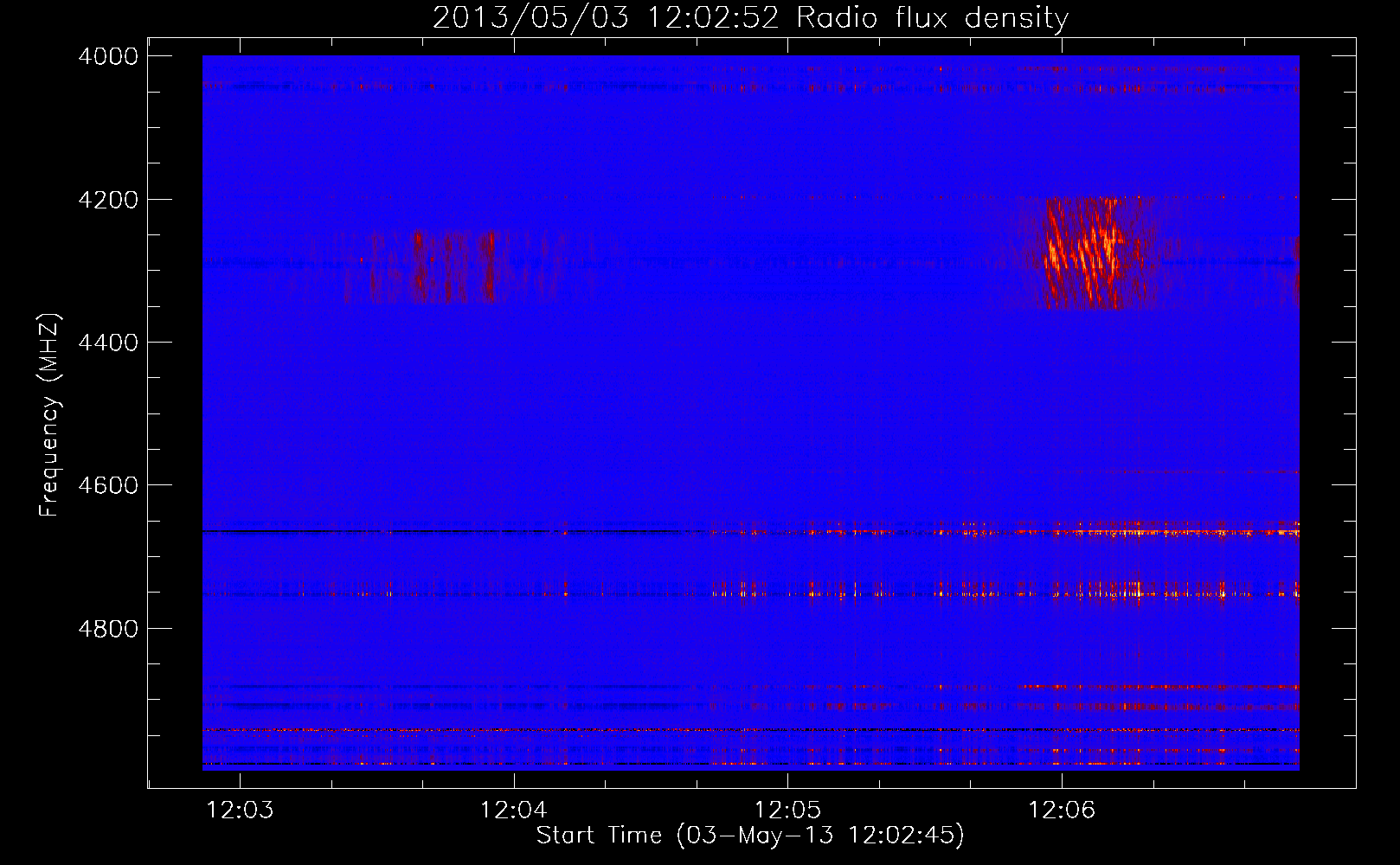Click the 12:03 time tick label
1400x865 pixels.
tap(241, 811)
